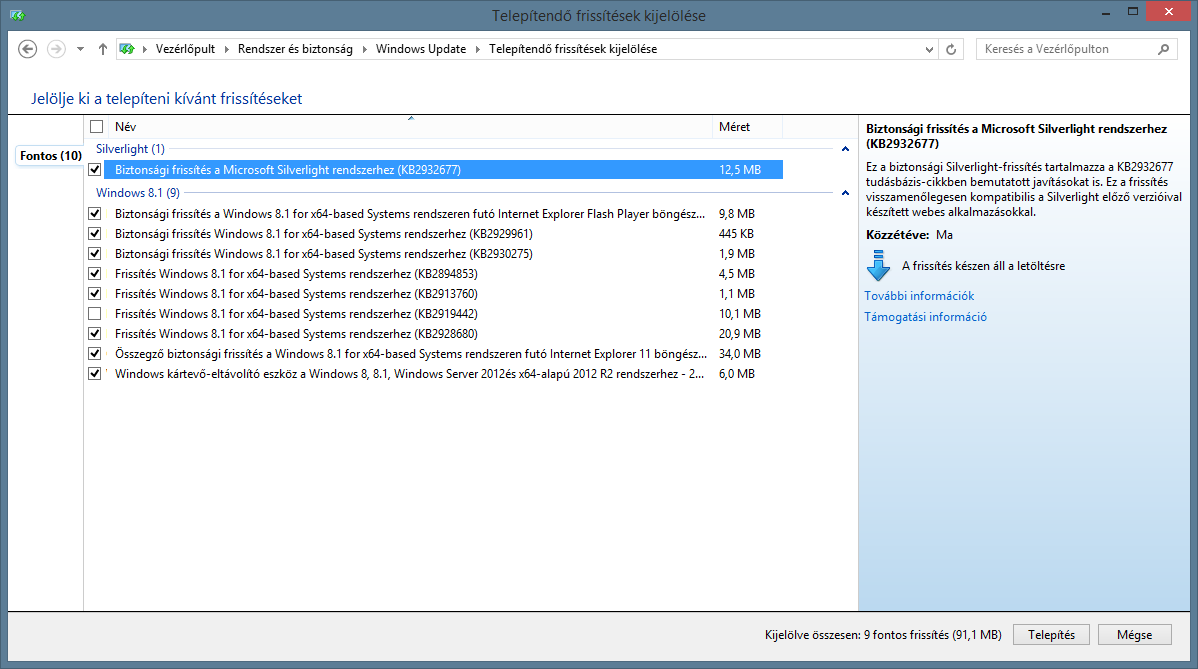Select the Windows kártevő-eltávolító eszköz row text

(410, 373)
